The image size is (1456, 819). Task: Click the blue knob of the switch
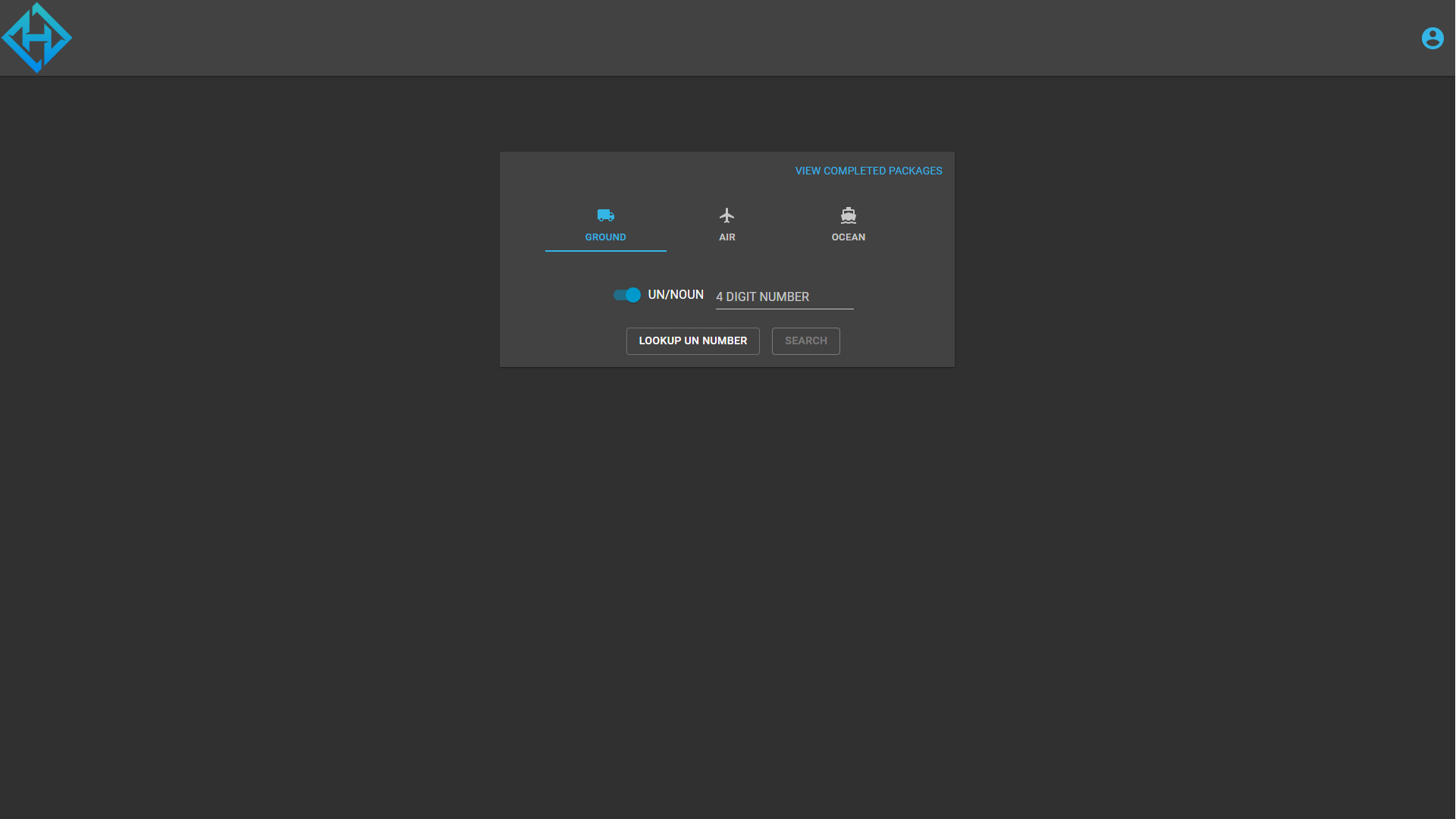tap(633, 295)
